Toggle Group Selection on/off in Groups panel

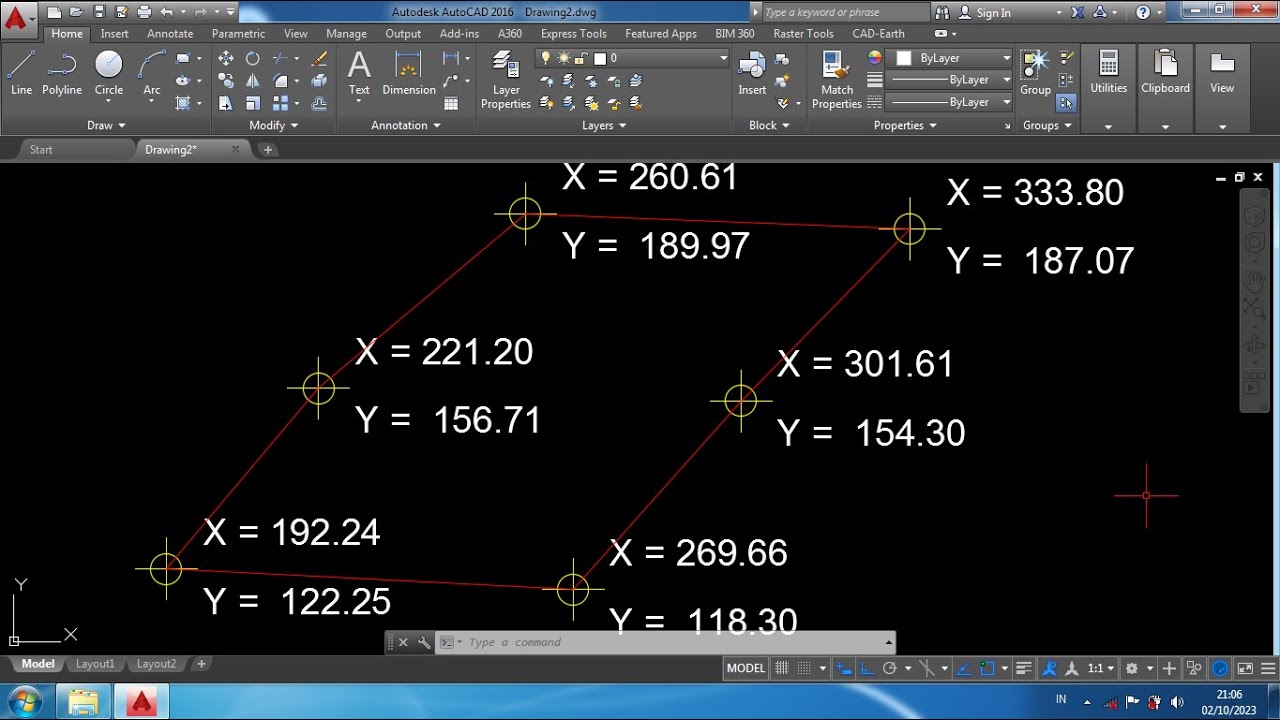(1066, 102)
